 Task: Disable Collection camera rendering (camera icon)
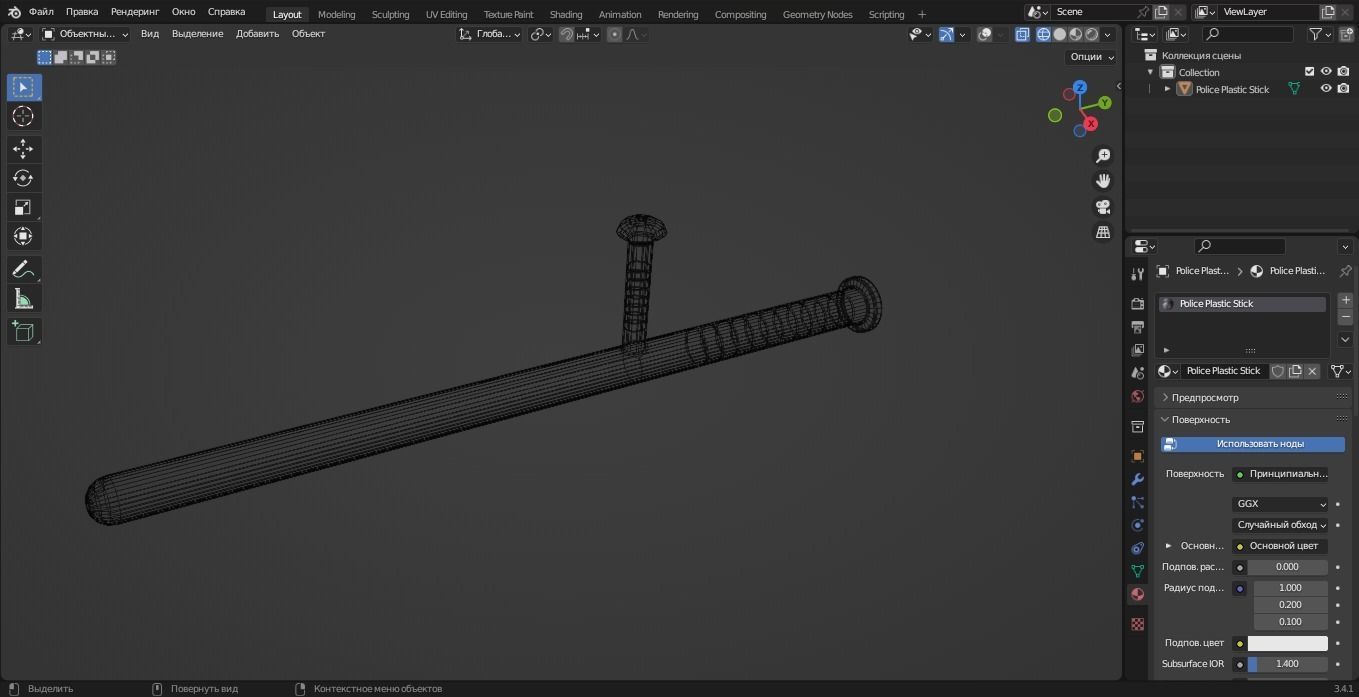1344,71
